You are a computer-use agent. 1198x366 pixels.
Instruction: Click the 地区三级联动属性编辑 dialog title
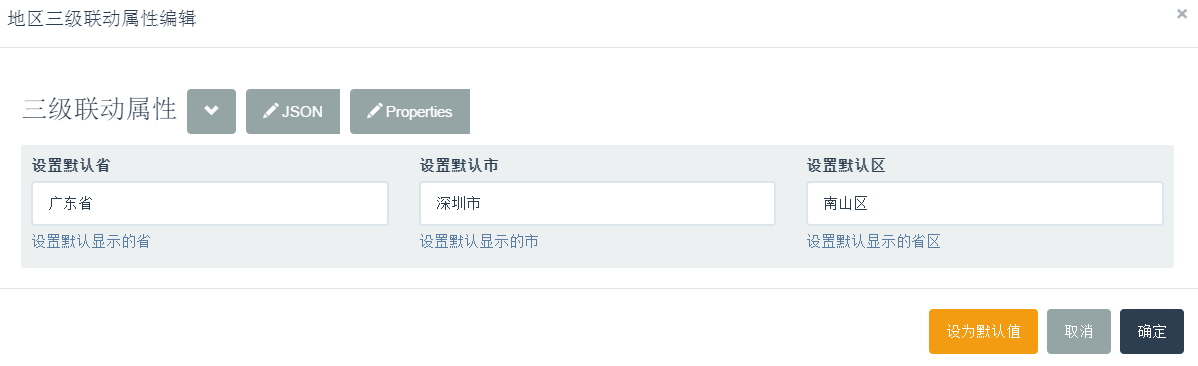click(102, 19)
